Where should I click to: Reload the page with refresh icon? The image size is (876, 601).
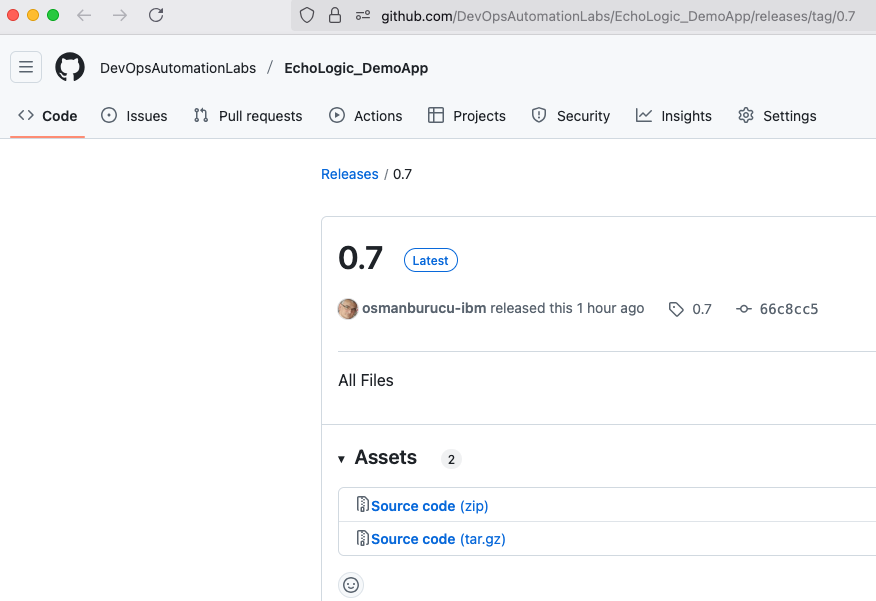pyautogui.click(x=156, y=15)
